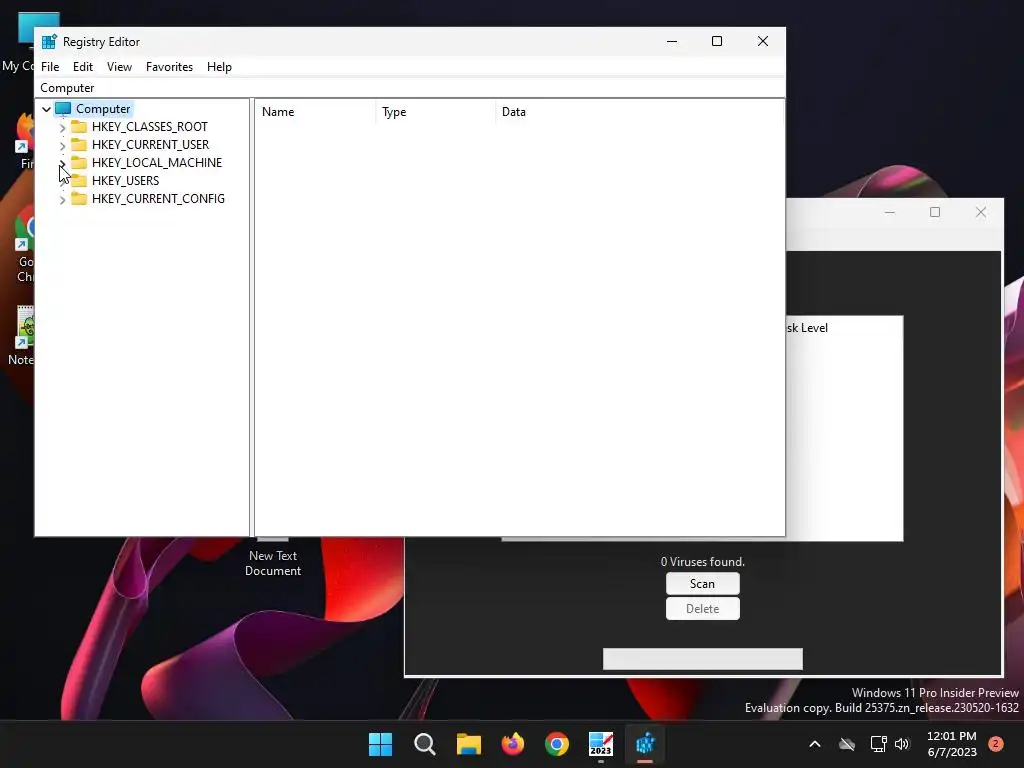
Task: Select the Computer root label
Action: pyautogui.click(x=103, y=109)
